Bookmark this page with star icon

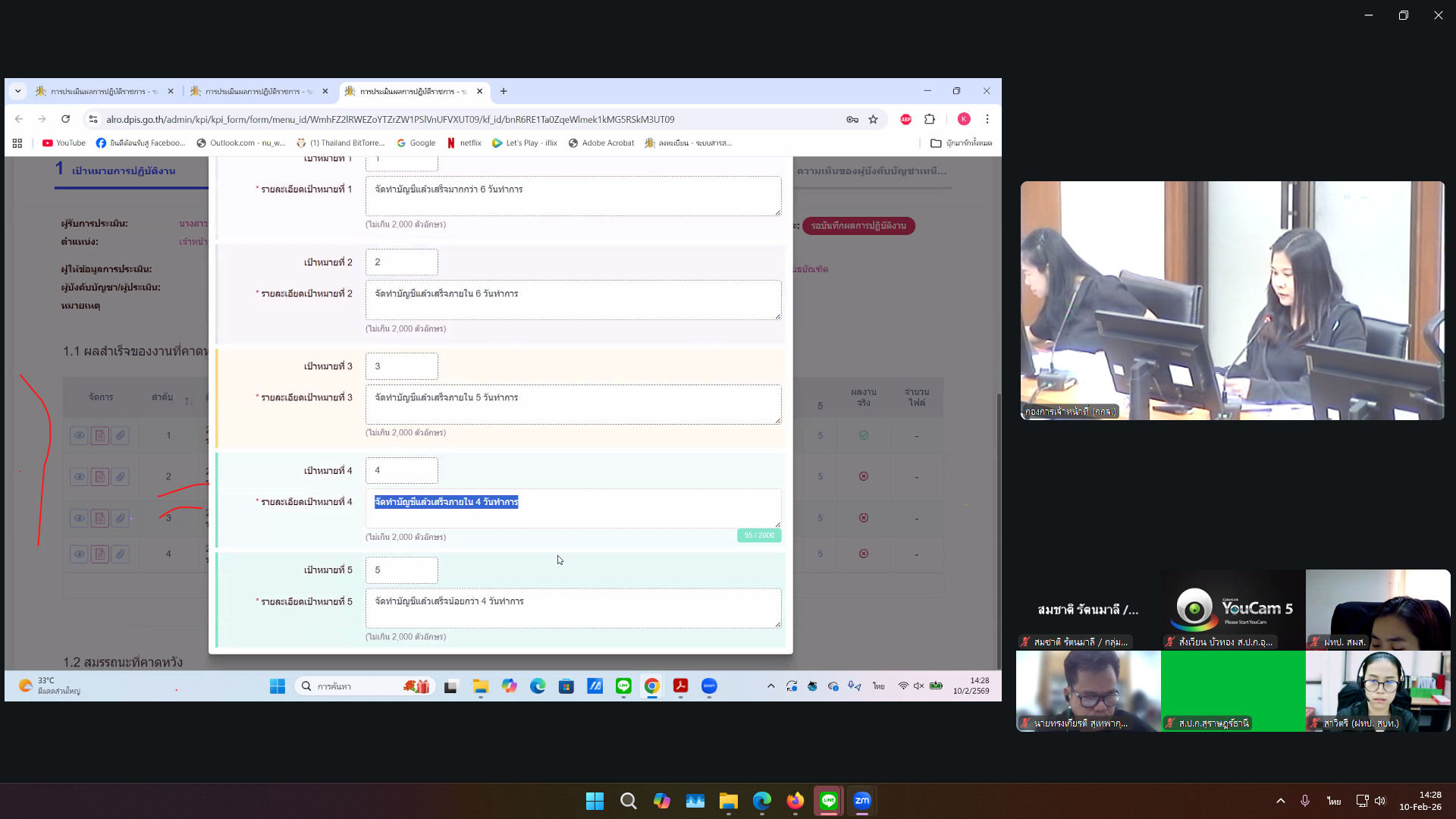click(x=873, y=119)
